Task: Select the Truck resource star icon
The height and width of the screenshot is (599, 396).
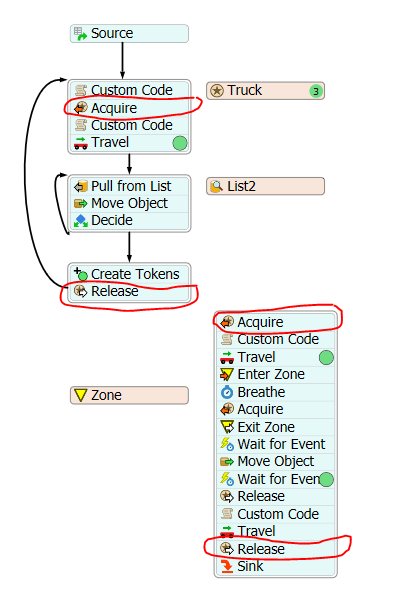Action: pos(217,91)
